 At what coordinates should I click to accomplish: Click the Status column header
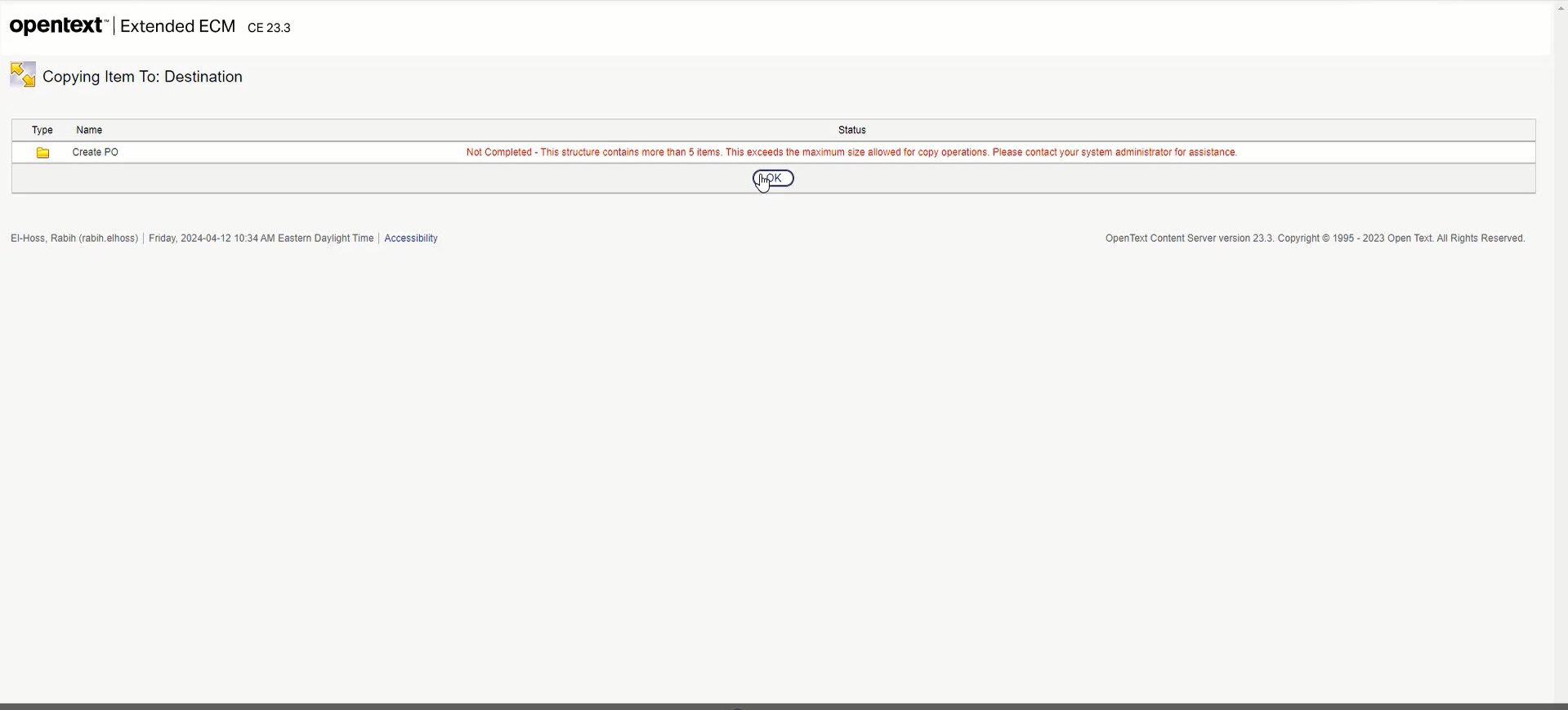(x=851, y=130)
